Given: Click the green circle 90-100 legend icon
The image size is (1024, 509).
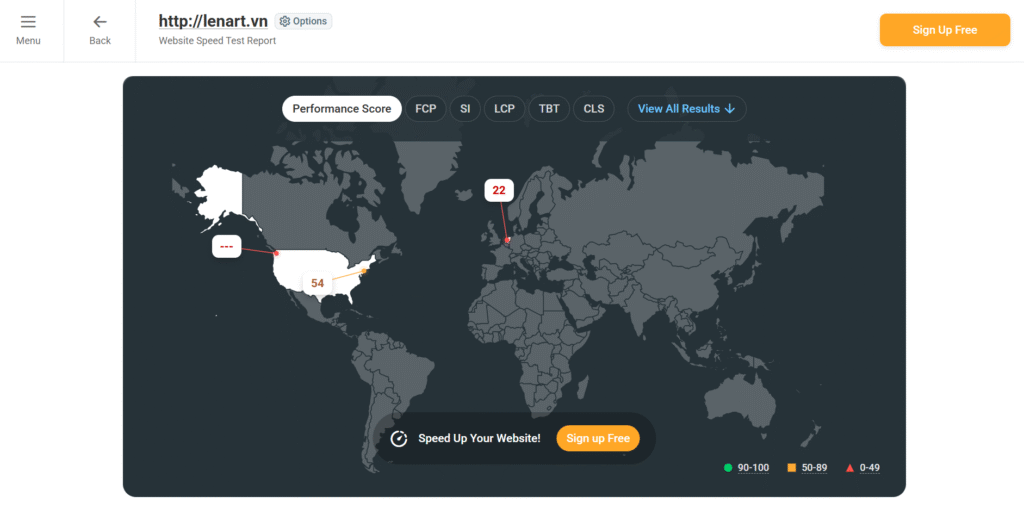Looking at the screenshot, I should point(728,468).
